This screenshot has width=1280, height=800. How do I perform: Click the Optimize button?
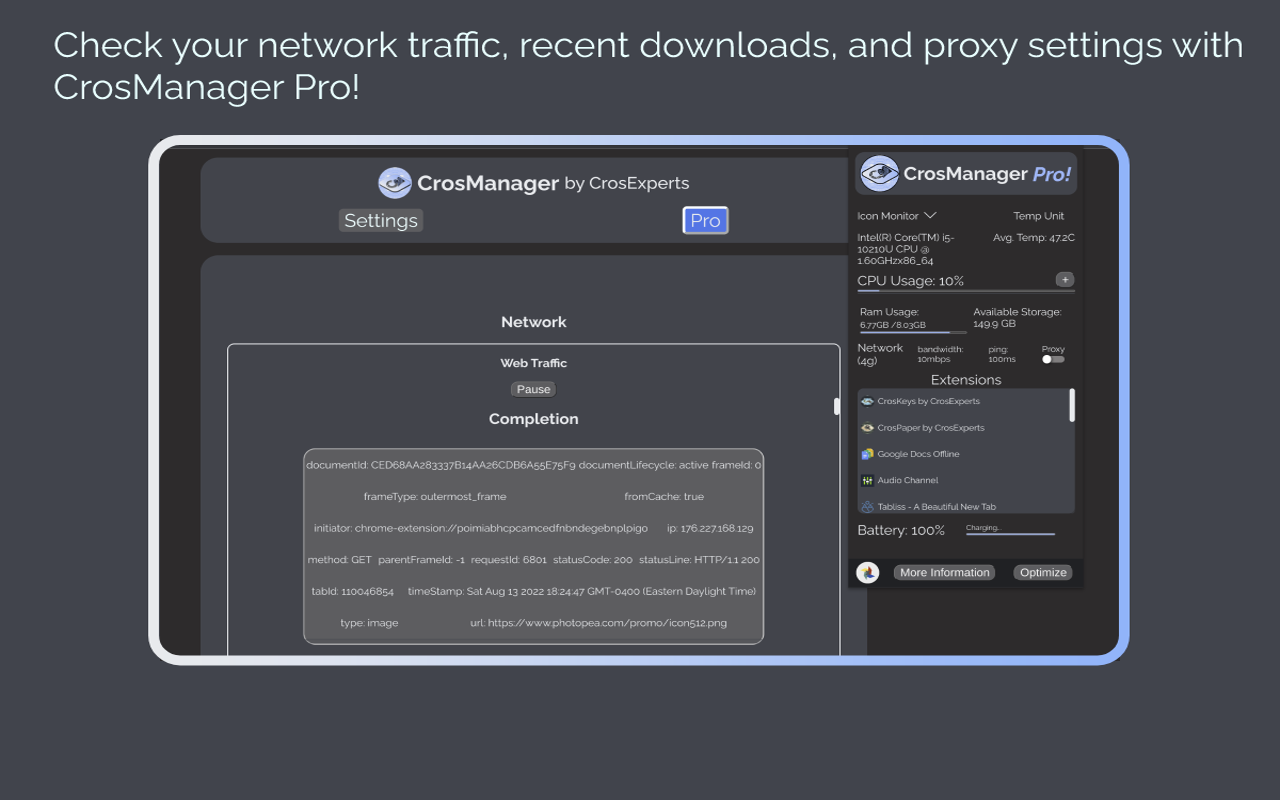pyautogui.click(x=1043, y=573)
